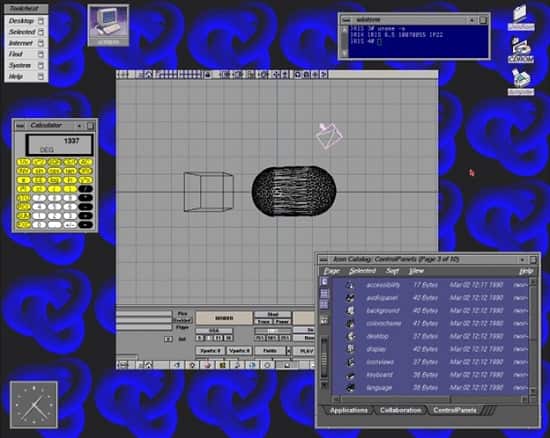Open the display control panel icon
Image resolution: width=550 pixels, height=438 pixels.
(x=350, y=349)
